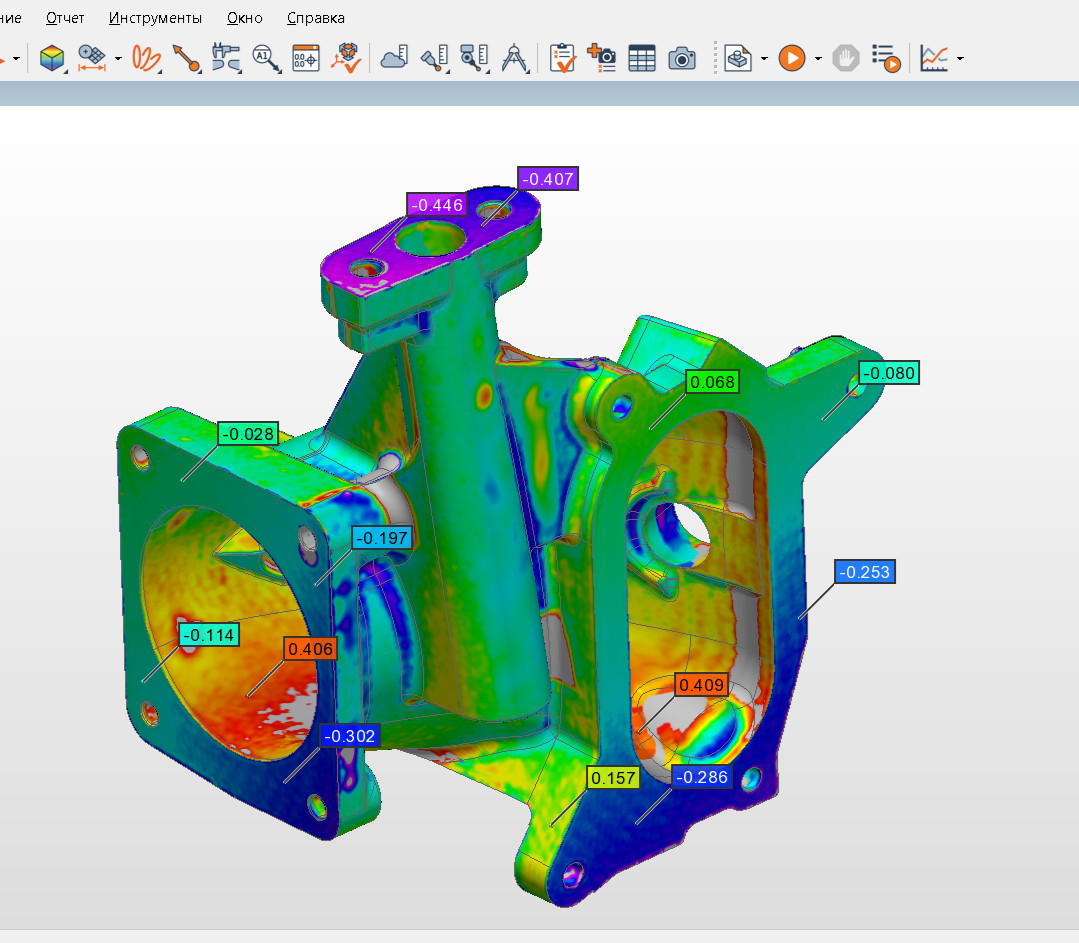The image size is (1079, 943).
Task: Select the -0.446 magenta deviation label
Action: click(x=437, y=205)
